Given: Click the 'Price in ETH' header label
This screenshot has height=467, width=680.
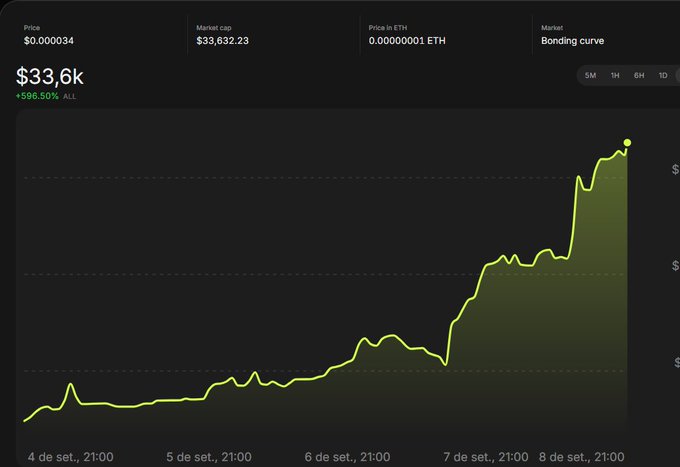Looking at the screenshot, I should click(x=388, y=28).
